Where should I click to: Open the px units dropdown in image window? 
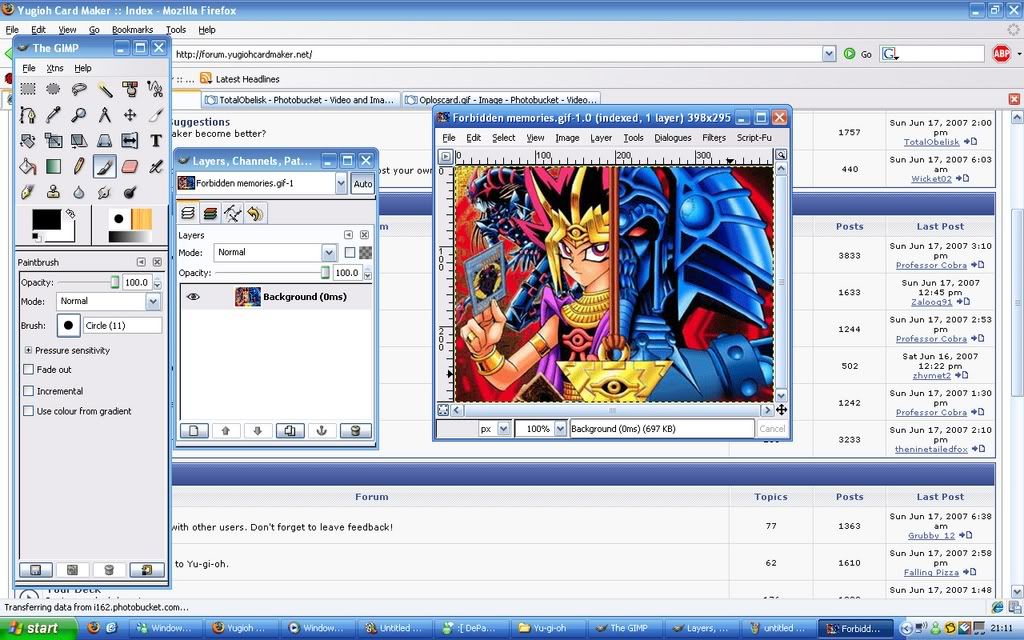(x=504, y=429)
